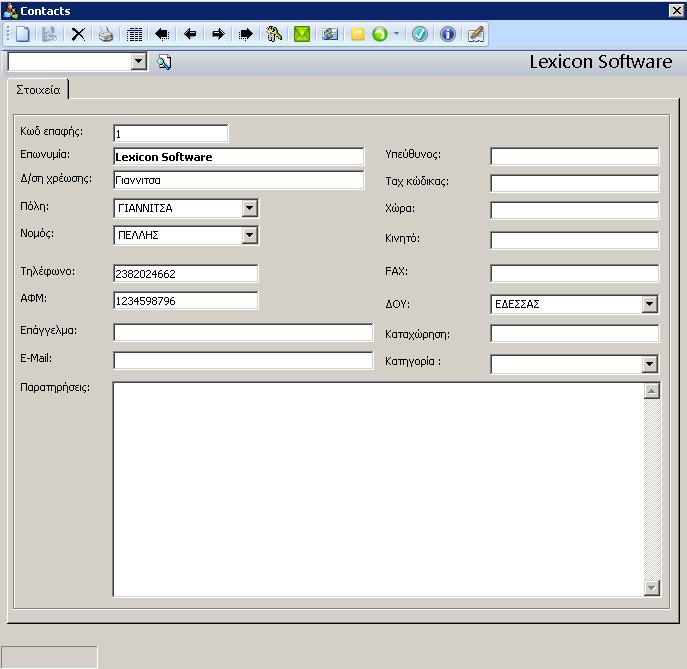Screen dimensions: 687x669
Task: Close the Contacts window
Action: (676, 10)
